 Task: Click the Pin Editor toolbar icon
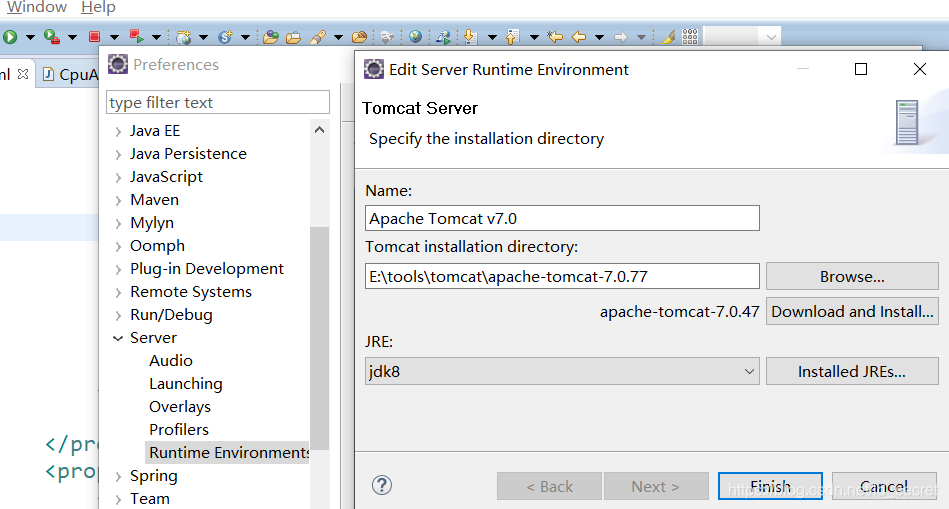668,38
